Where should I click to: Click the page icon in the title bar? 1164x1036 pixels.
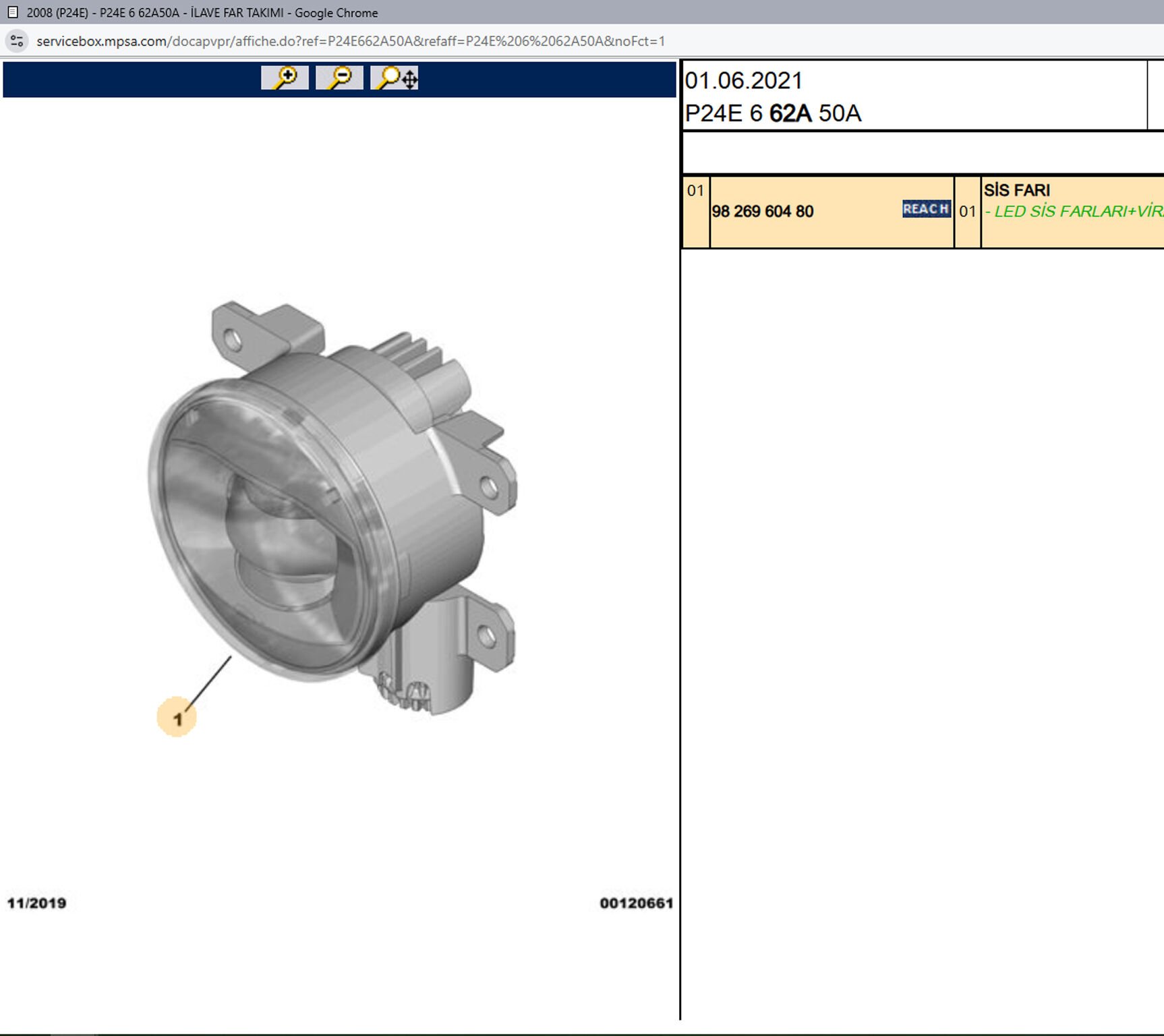12,12
